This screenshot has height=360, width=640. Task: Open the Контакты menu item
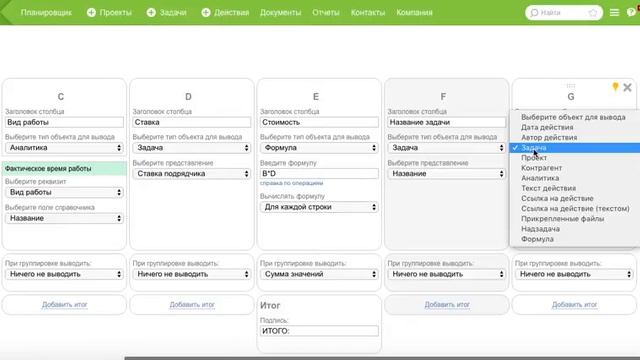click(x=368, y=13)
